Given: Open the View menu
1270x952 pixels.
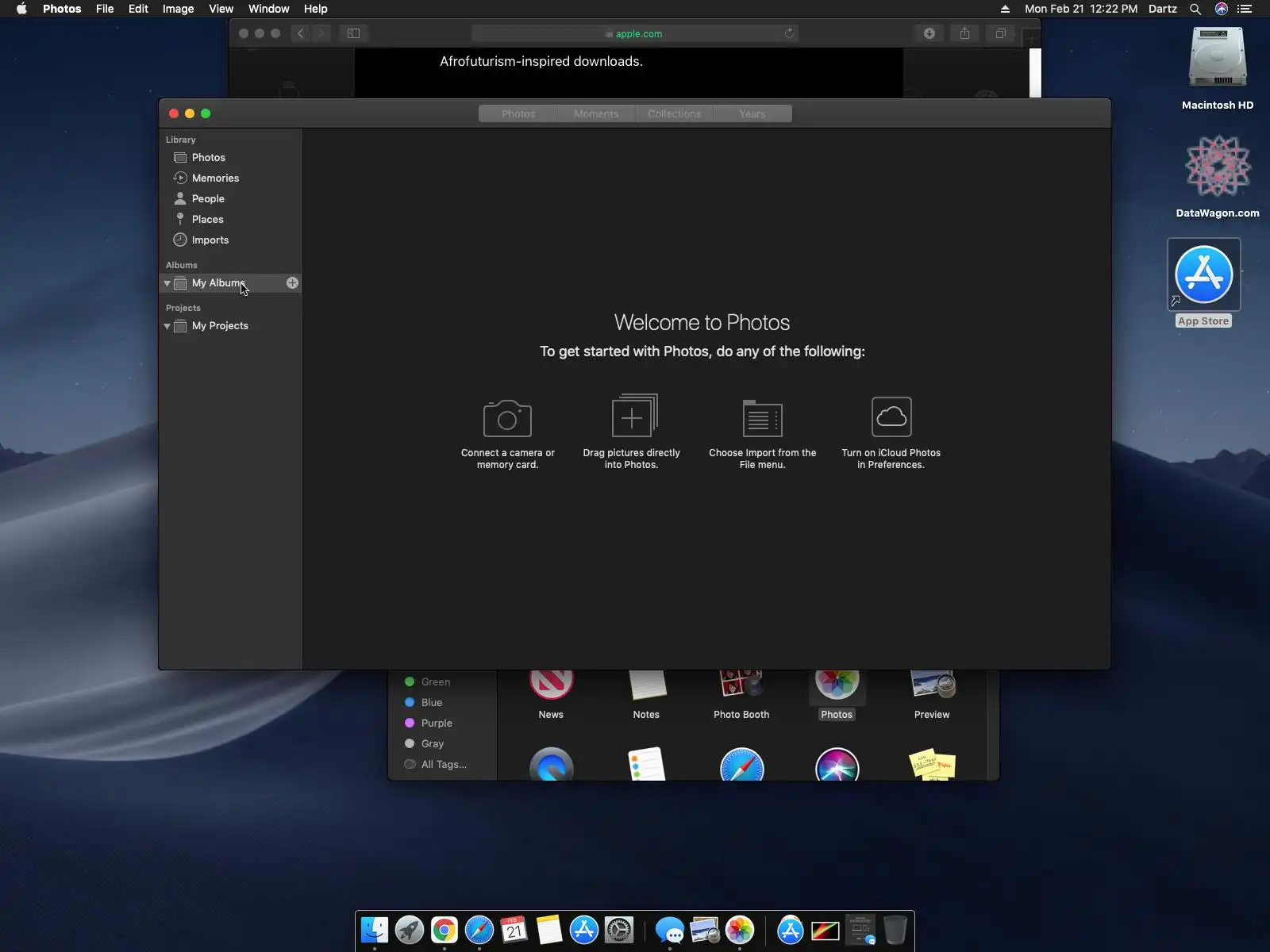Looking at the screenshot, I should click(x=221, y=9).
